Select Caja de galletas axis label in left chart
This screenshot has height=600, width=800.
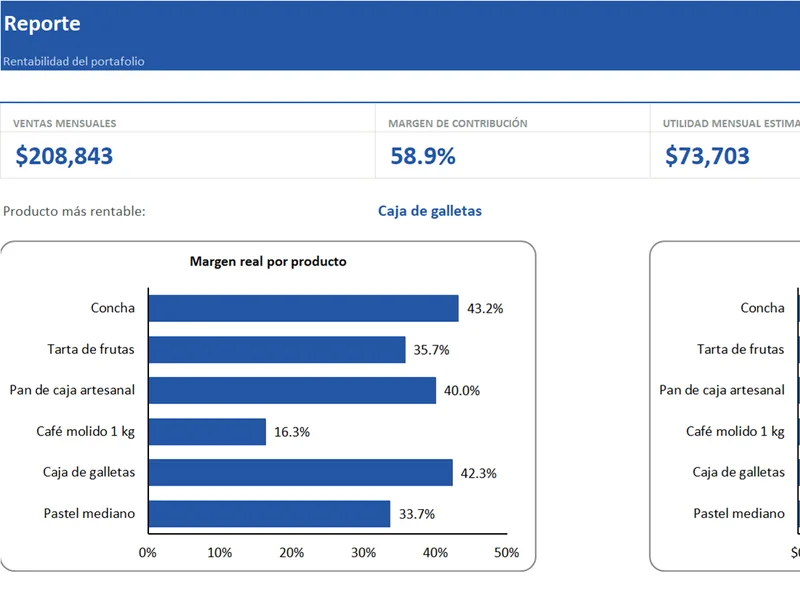89,472
